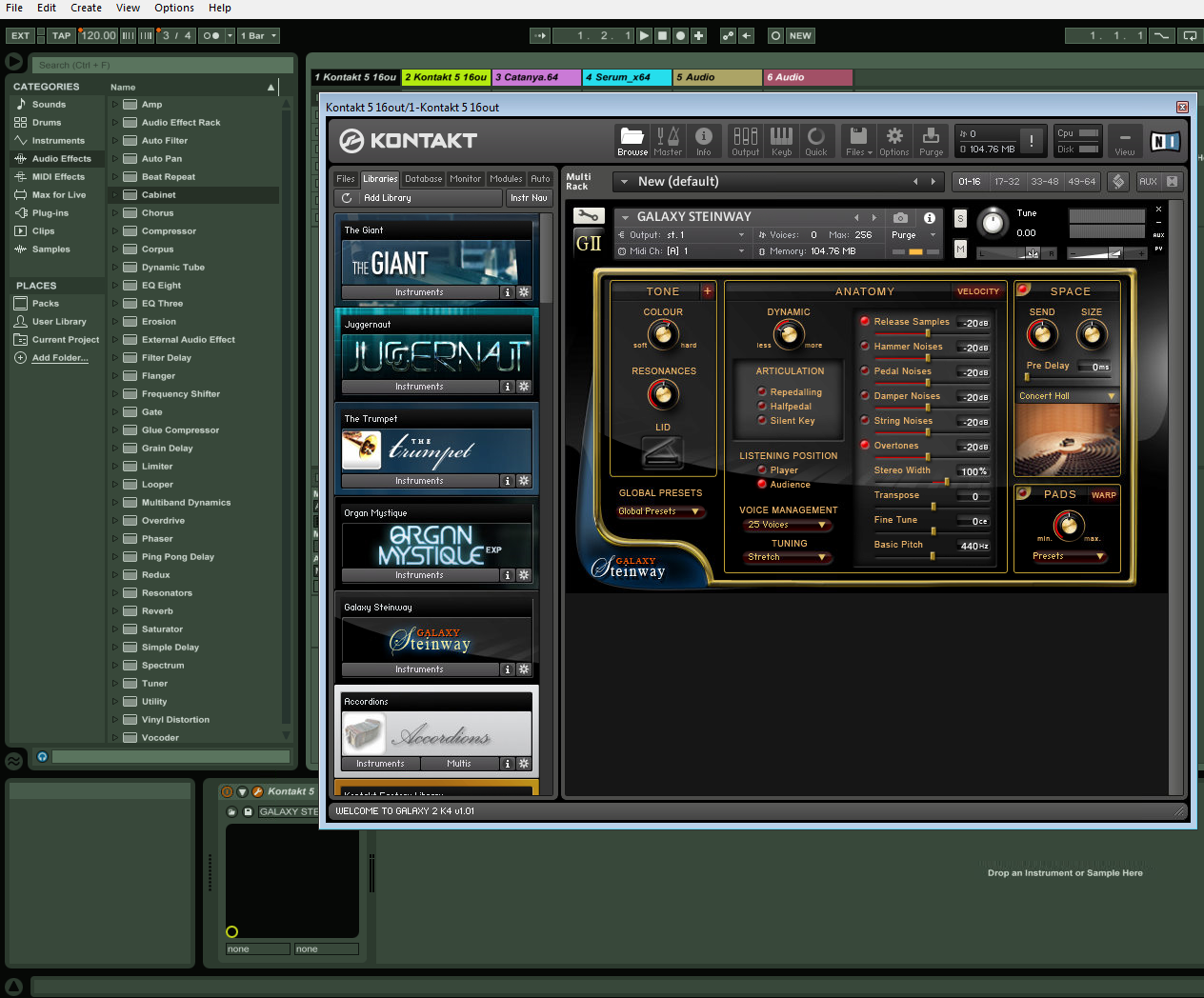The width and height of the screenshot is (1204, 998).
Task: Click the camera snapshot icon in instrument header
Action: [900, 217]
